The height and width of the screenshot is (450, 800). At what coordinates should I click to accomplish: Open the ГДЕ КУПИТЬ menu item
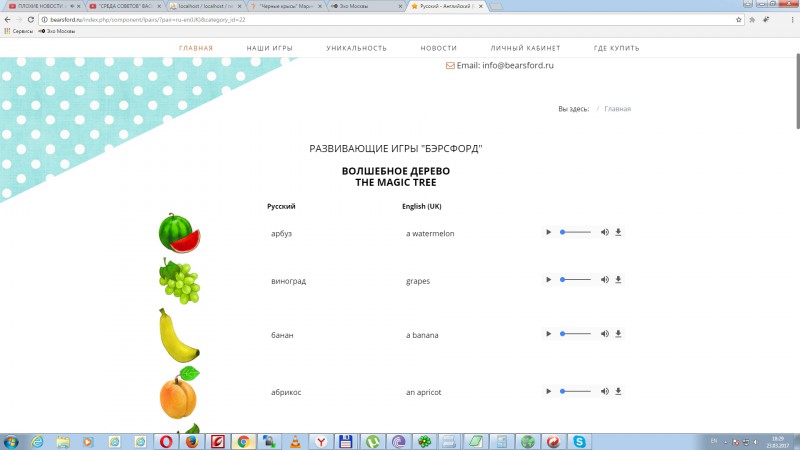pos(616,48)
